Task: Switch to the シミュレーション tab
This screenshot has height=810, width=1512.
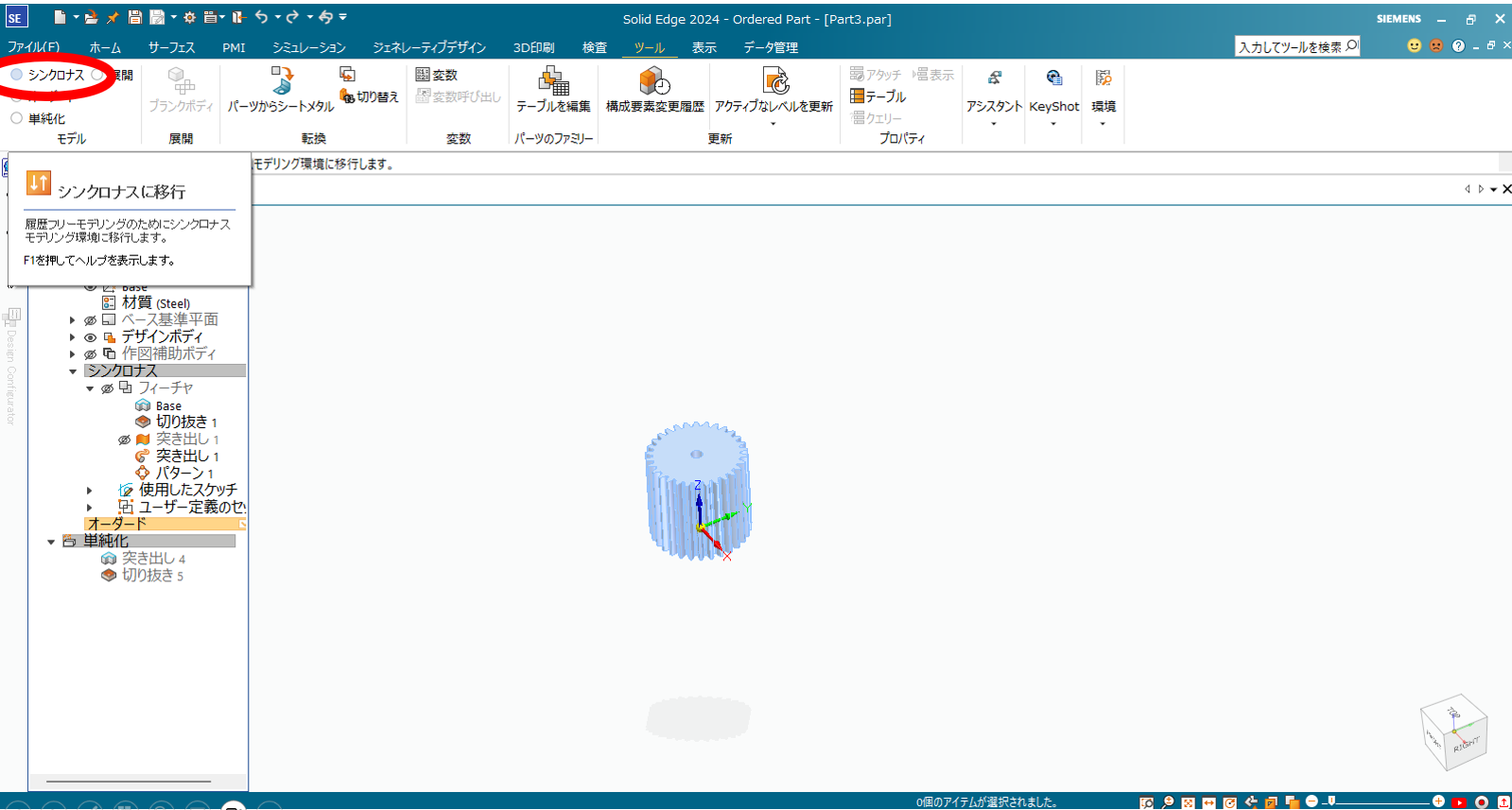Action: (x=308, y=47)
